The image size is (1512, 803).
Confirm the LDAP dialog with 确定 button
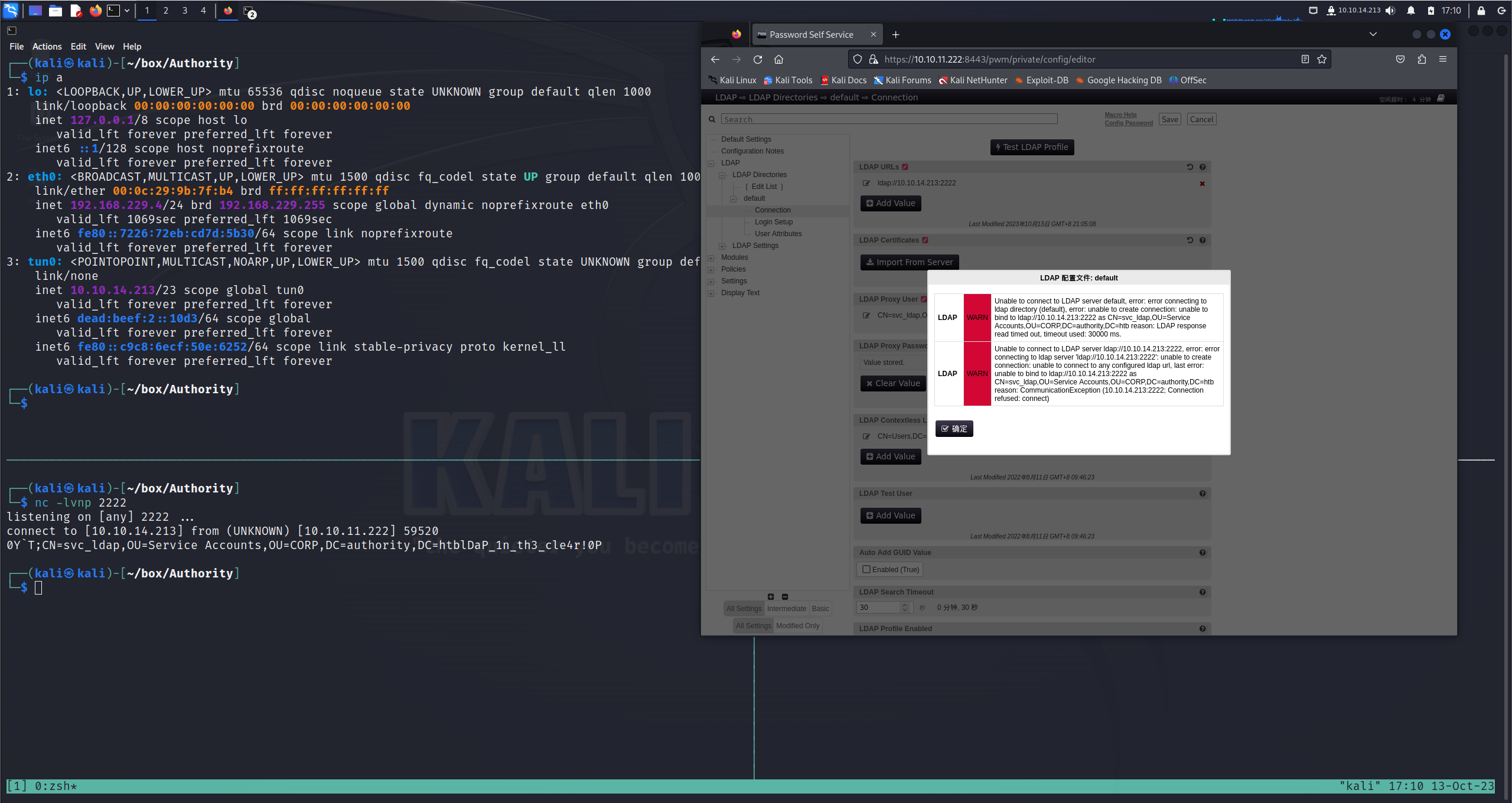coord(954,429)
